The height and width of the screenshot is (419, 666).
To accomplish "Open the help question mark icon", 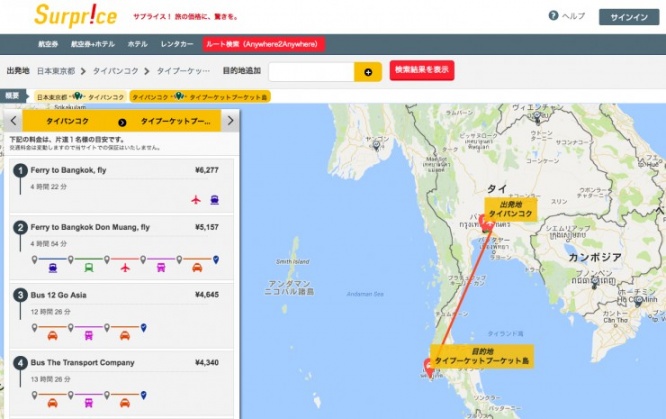I will tap(553, 16).
